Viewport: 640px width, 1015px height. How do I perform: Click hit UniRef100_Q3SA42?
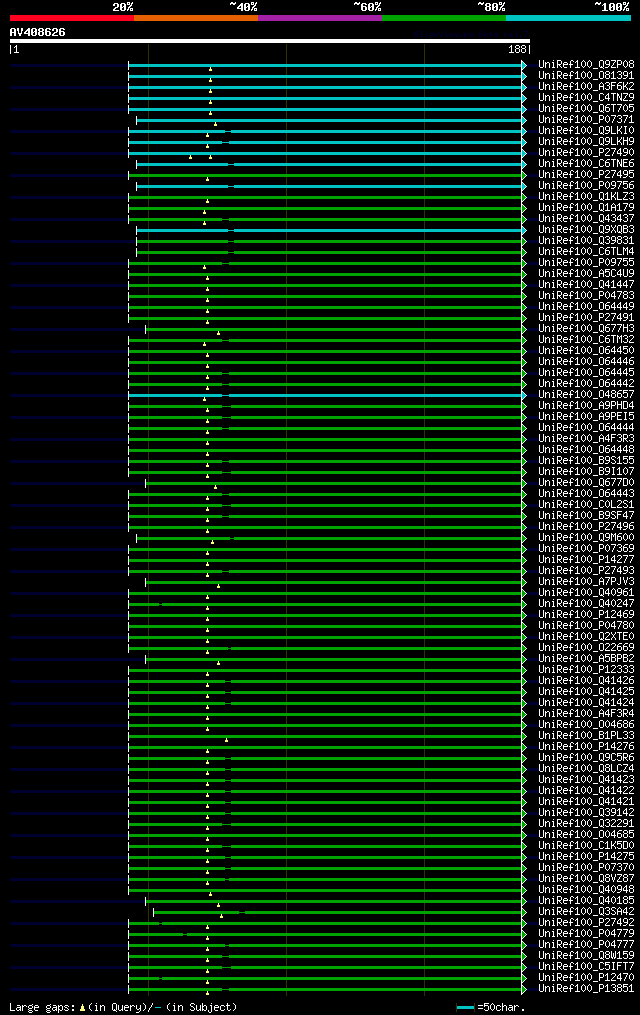586,911
